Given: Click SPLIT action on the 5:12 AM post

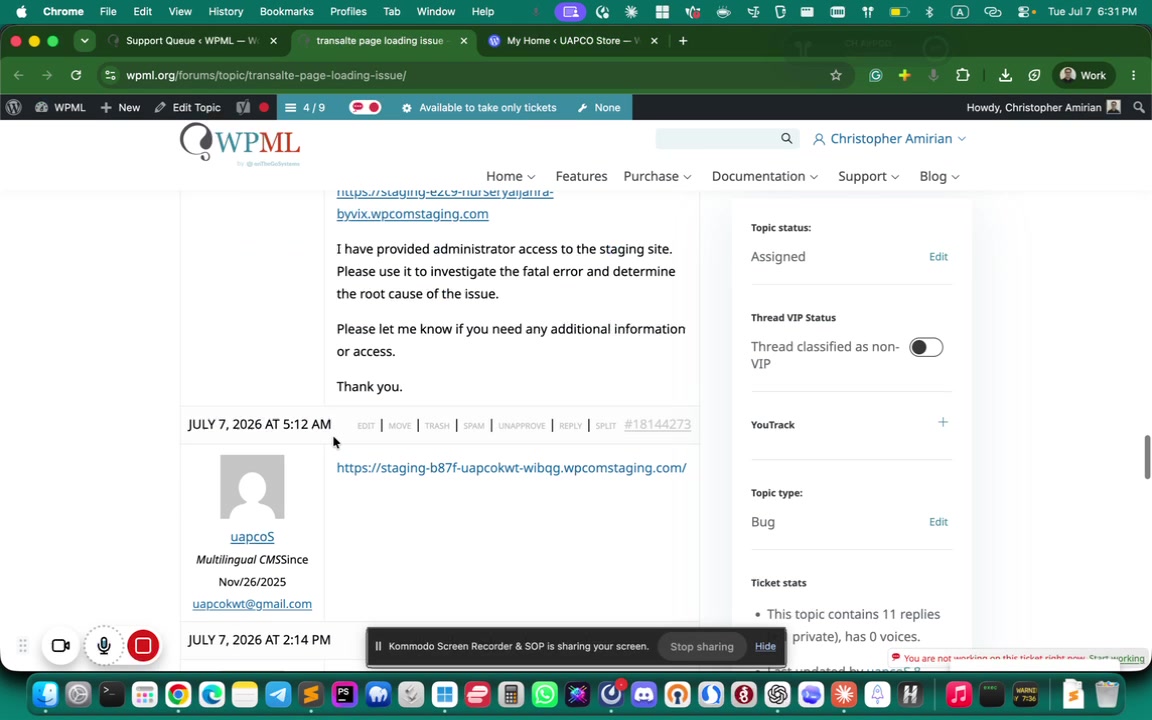Looking at the screenshot, I should pyautogui.click(x=605, y=426).
